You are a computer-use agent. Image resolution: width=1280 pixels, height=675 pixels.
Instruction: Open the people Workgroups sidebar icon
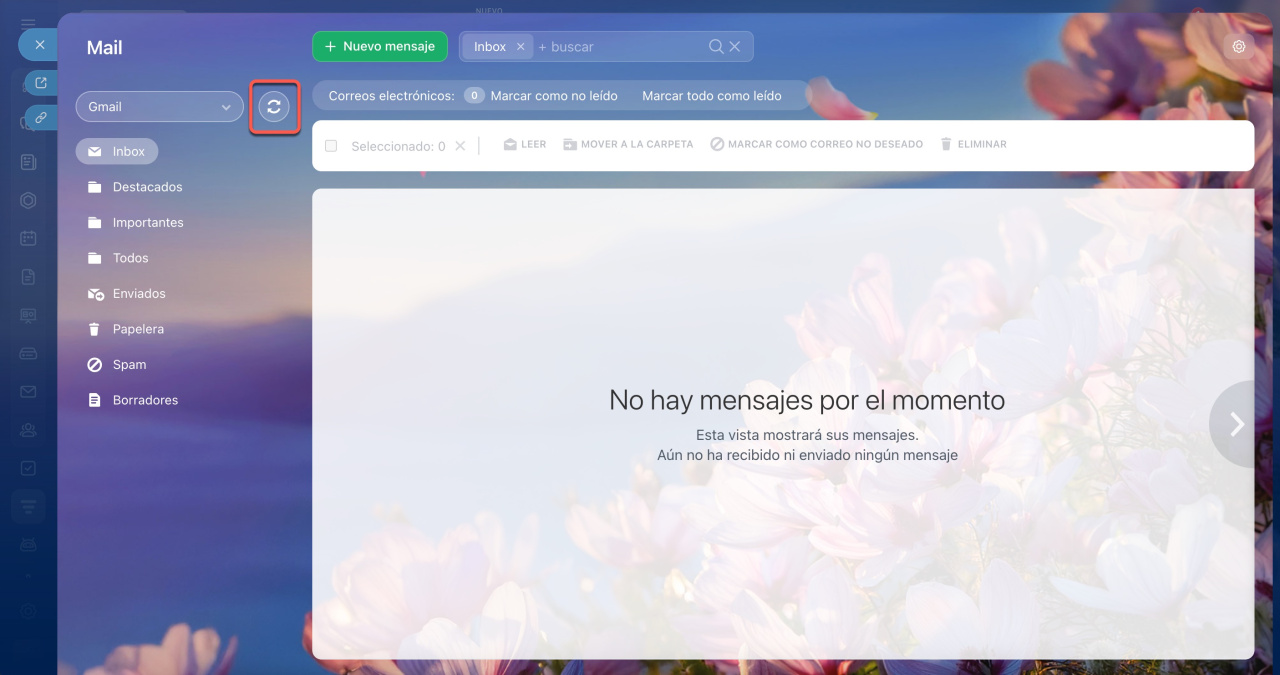28,430
